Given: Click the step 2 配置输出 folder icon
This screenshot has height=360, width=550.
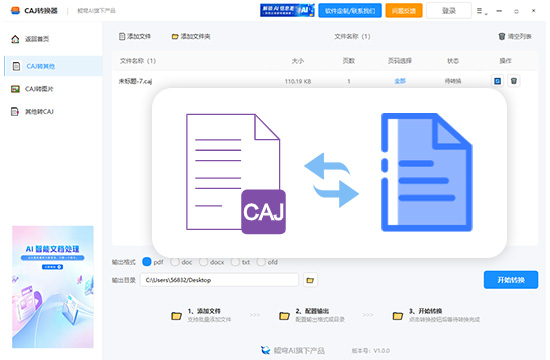Looking at the screenshot, I should point(284,316).
